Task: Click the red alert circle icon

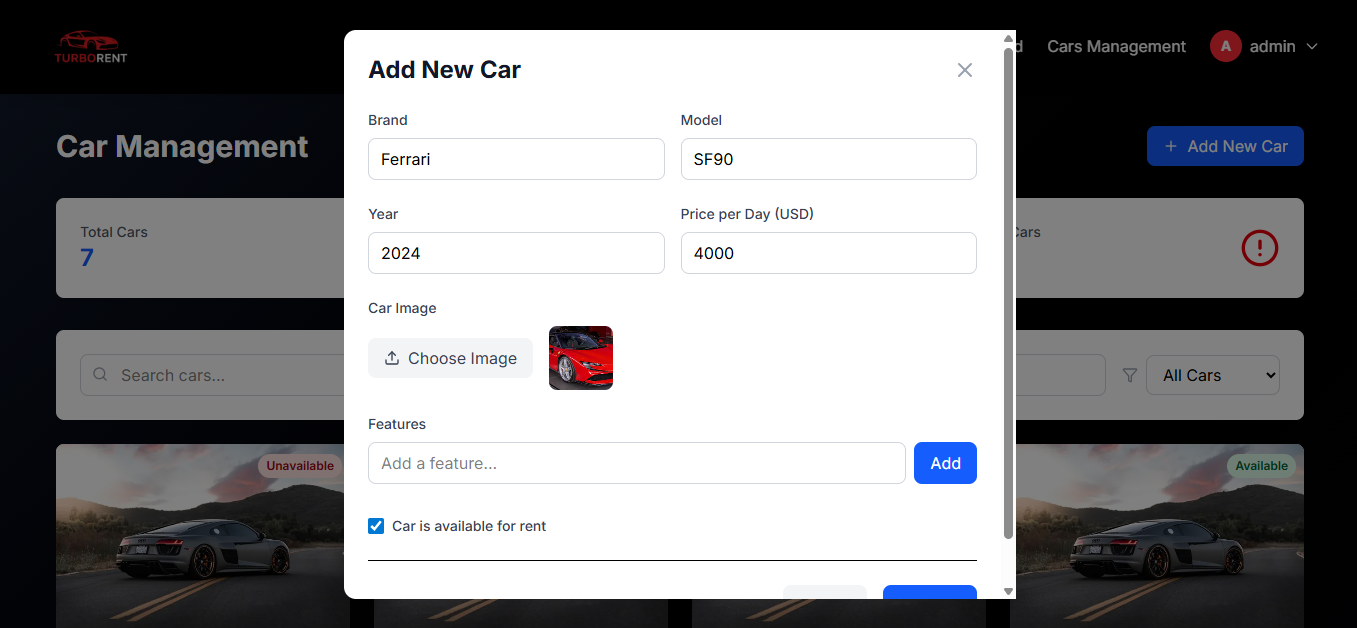Action: pyautogui.click(x=1259, y=248)
